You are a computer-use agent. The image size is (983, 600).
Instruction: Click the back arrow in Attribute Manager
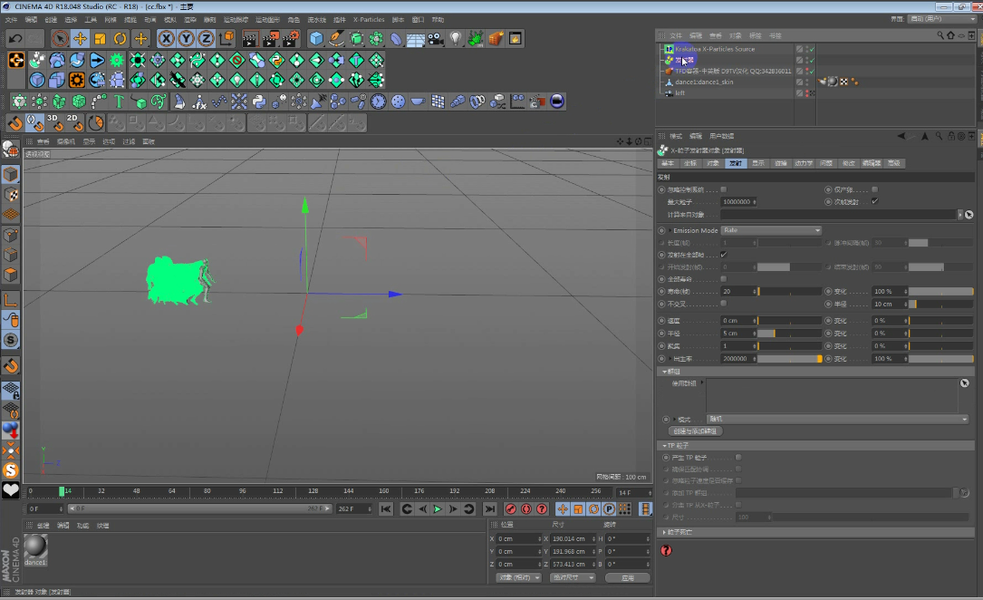901,136
